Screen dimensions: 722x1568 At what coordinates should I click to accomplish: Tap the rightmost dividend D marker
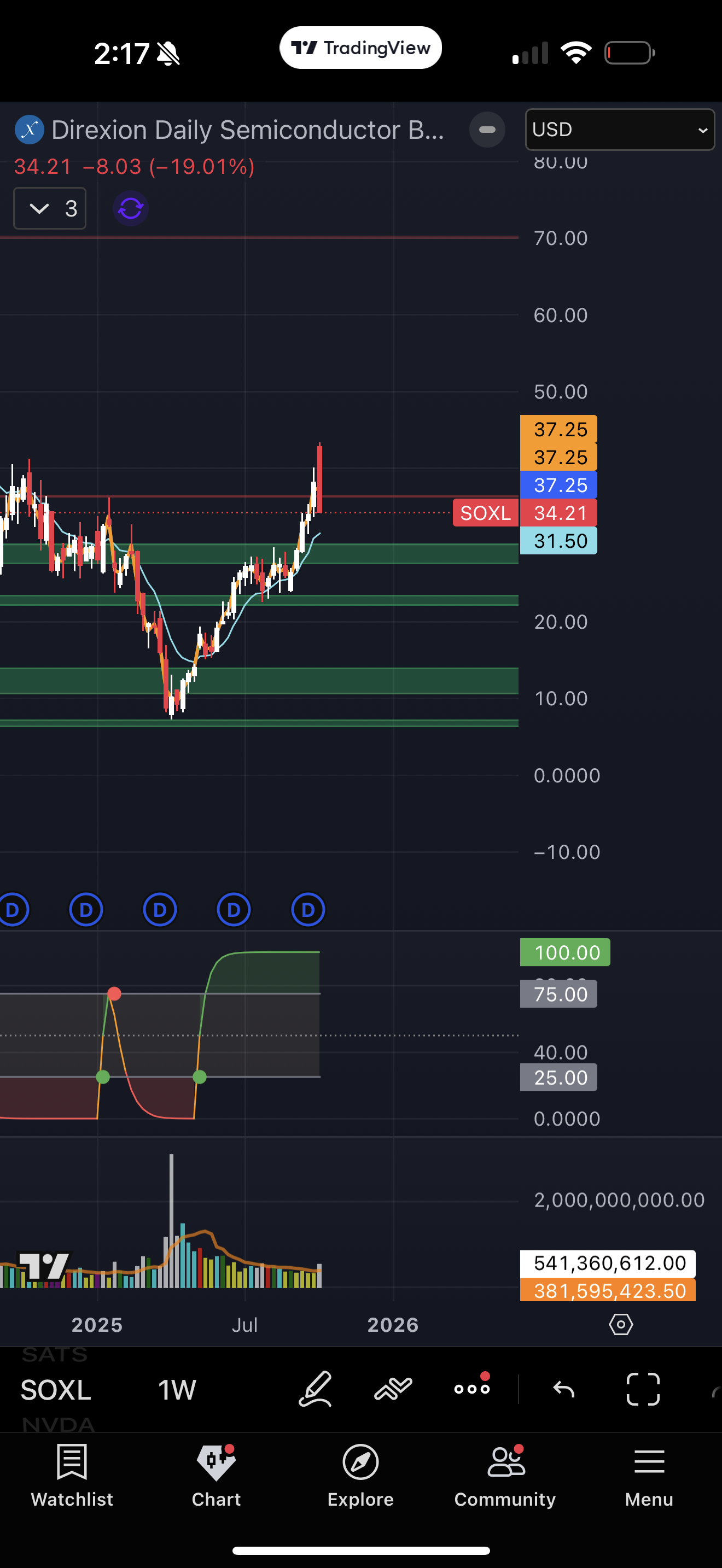[308, 910]
